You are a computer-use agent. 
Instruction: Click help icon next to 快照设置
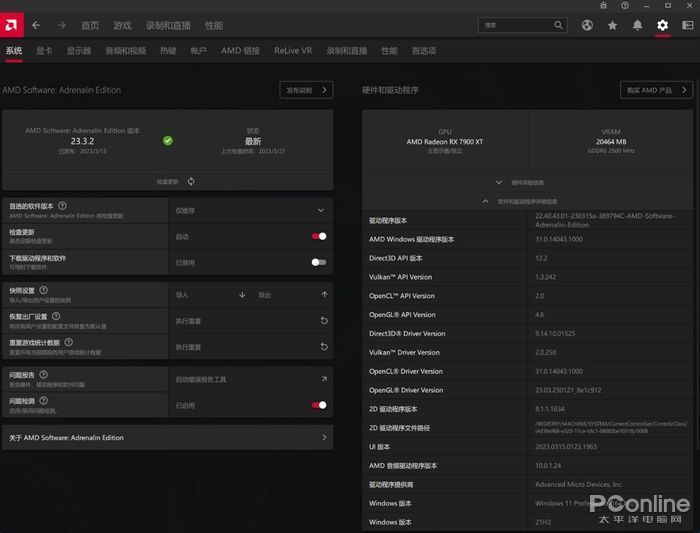click(44, 290)
